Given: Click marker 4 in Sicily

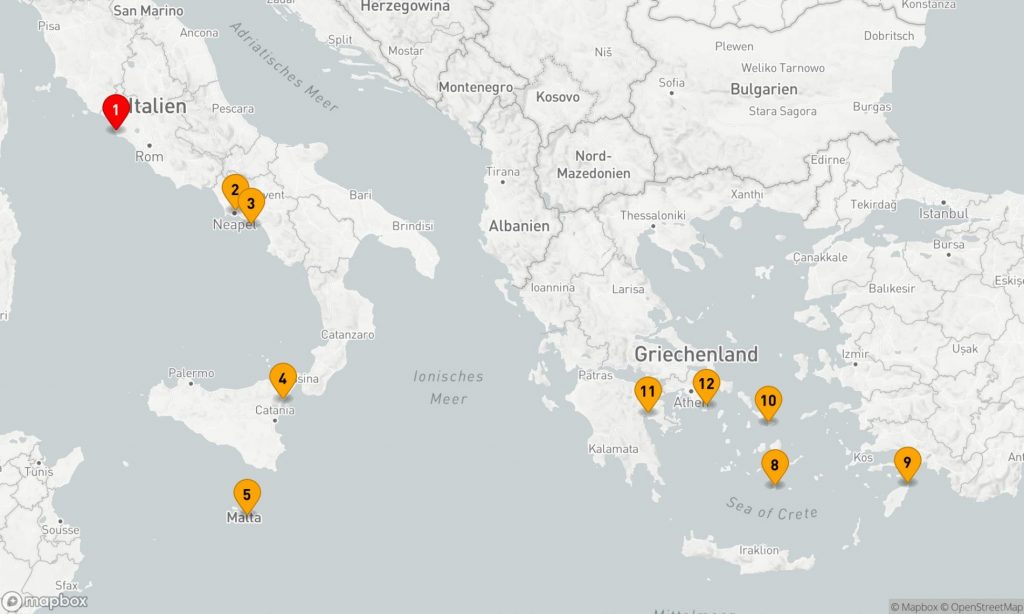Looking at the screenshot, I should [x=283, y=379].
